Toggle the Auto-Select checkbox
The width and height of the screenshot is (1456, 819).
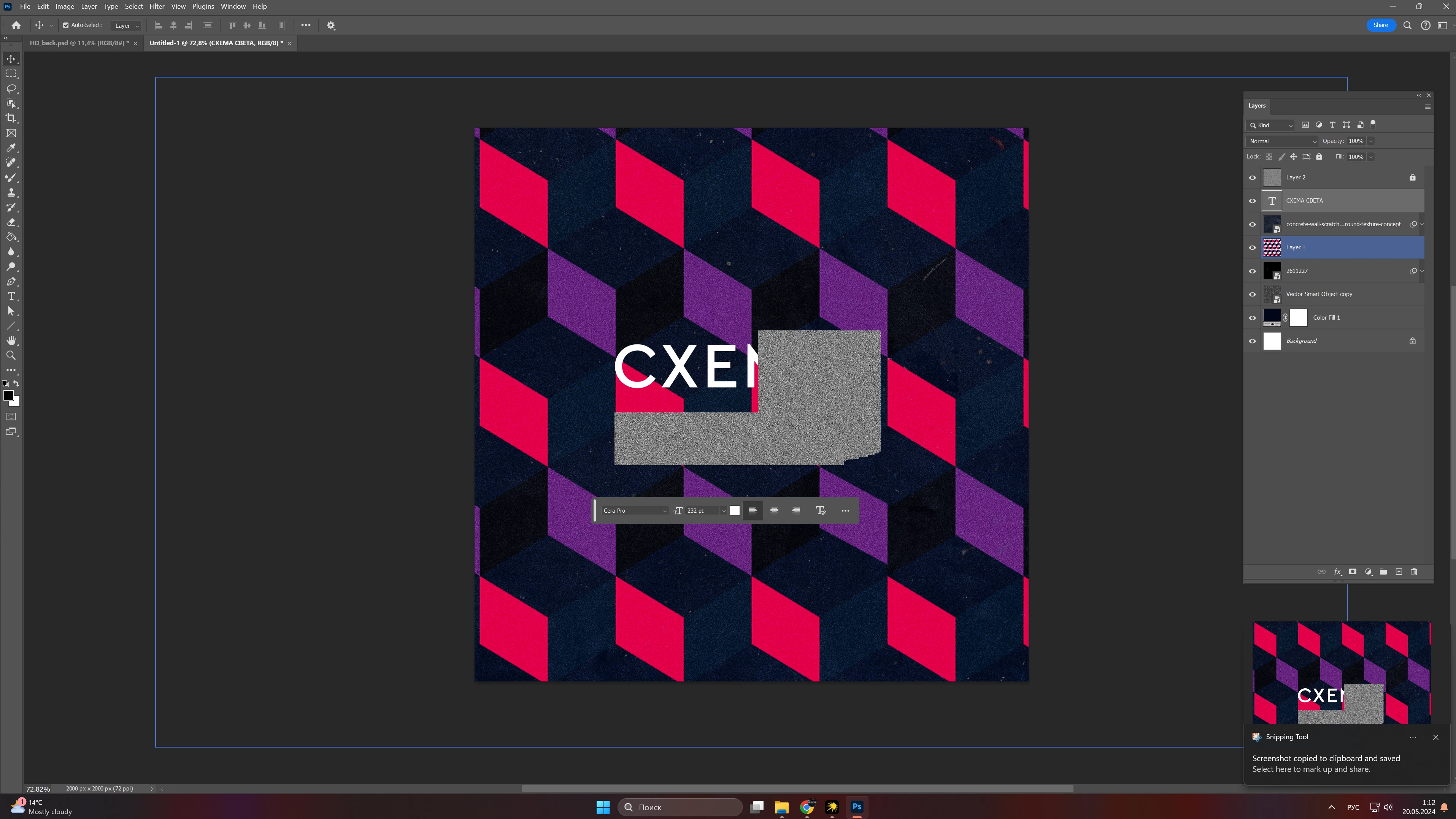(65, 25)
